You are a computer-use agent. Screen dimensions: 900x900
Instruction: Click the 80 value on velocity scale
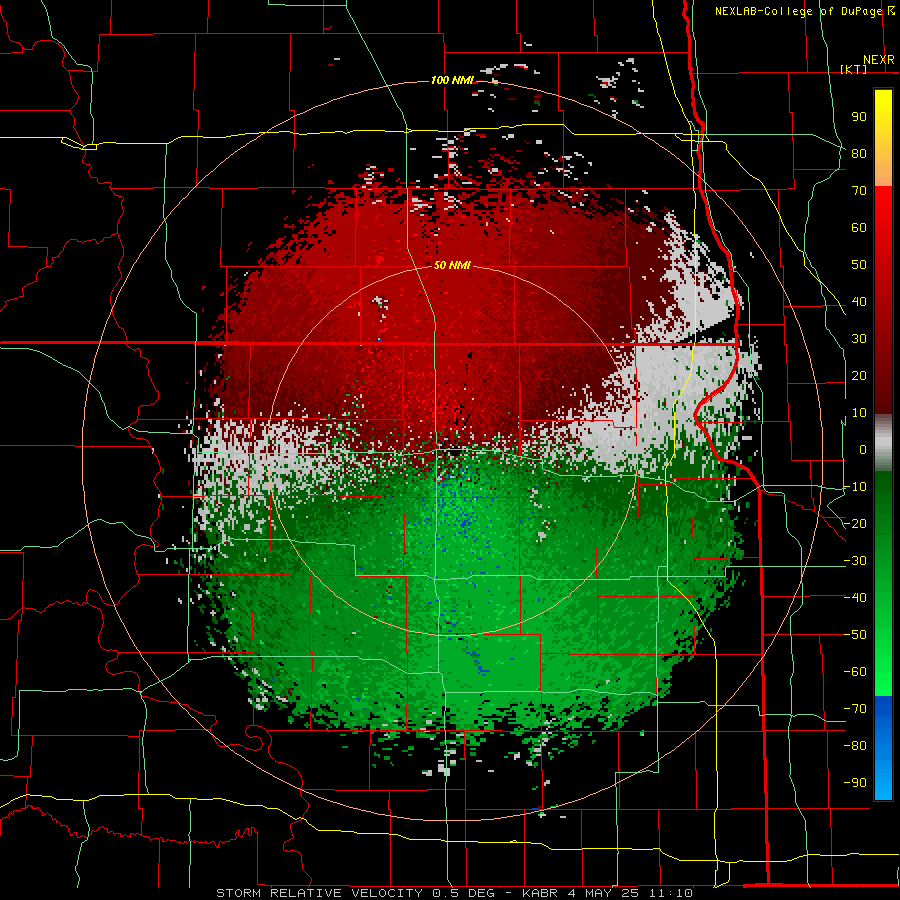(x=859, y=154)
